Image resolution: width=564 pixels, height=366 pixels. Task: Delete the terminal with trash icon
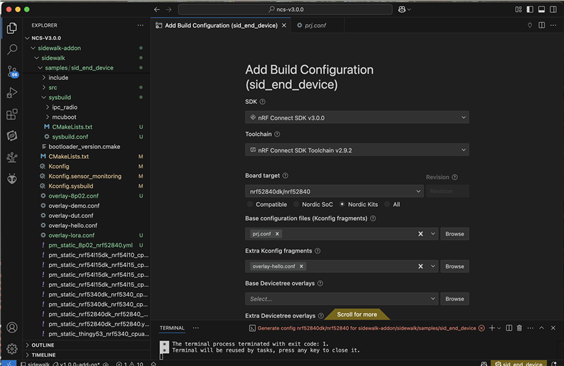point(519,328)
